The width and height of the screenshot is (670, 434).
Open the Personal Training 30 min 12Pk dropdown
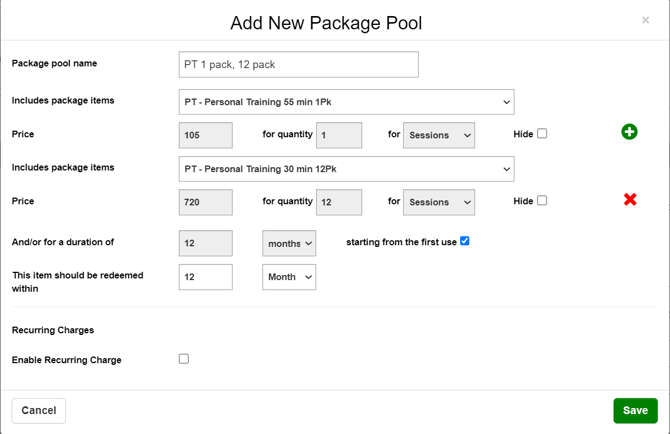pos(347,169)
